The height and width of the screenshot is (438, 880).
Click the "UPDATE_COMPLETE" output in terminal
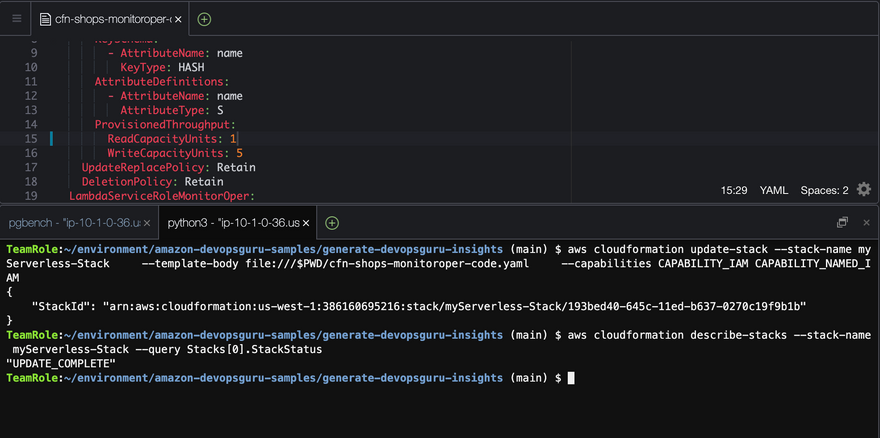coord(61,364)
